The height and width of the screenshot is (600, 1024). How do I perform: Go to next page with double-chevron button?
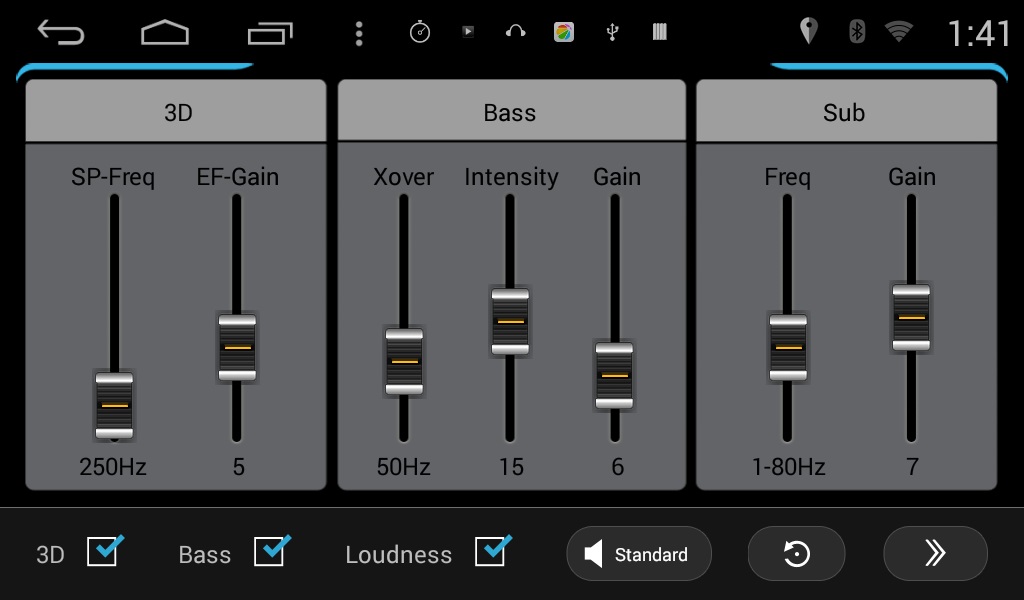coord(935,554)
